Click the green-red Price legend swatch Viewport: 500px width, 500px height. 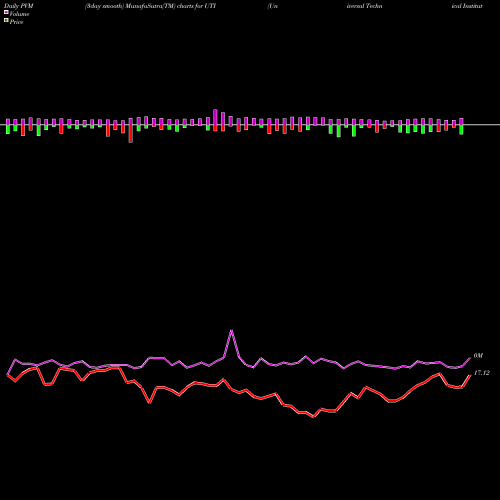(x=6, y=21)
